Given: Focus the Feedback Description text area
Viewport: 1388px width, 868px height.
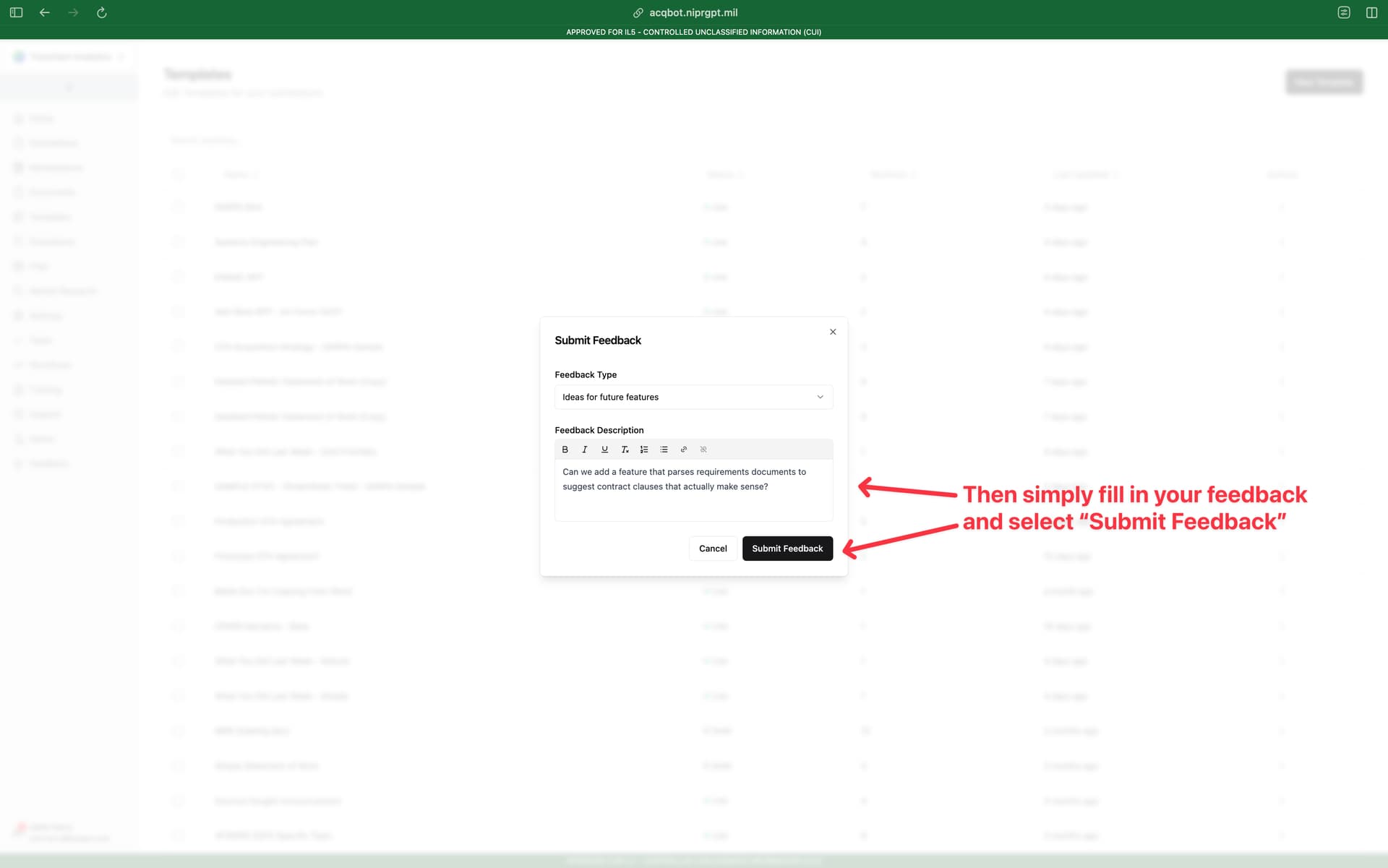Looking at the screenshot, I should click(x=693, y=490).
